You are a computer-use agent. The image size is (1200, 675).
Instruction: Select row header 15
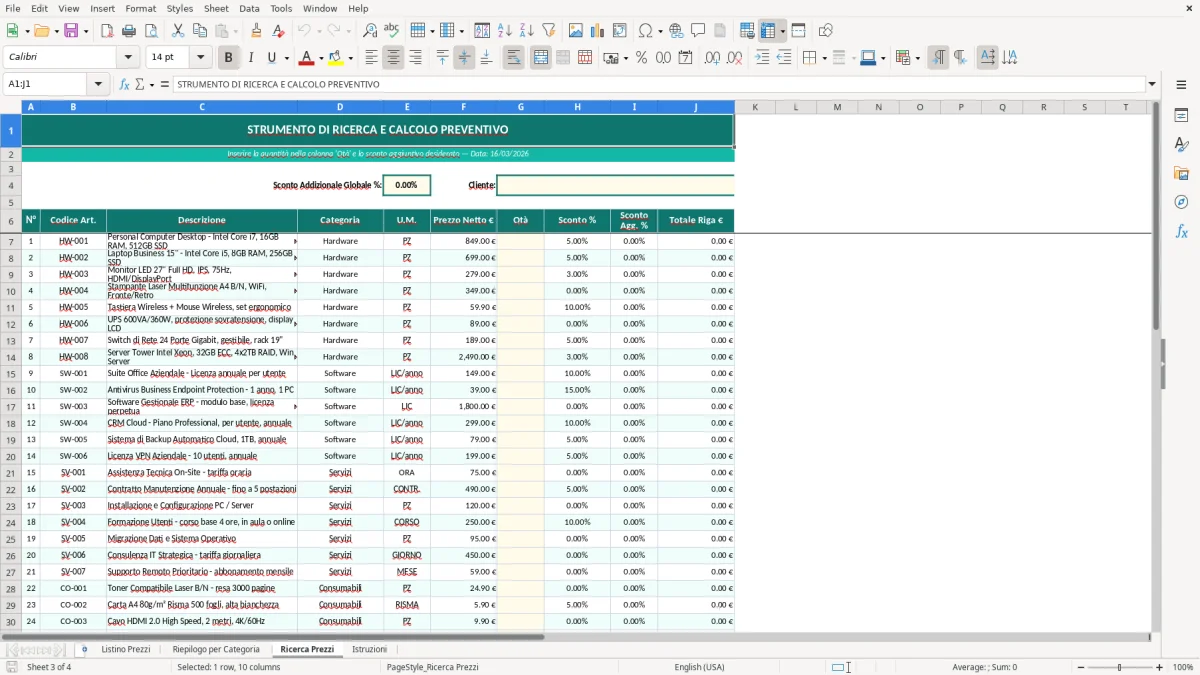click(x=11, y=374)
